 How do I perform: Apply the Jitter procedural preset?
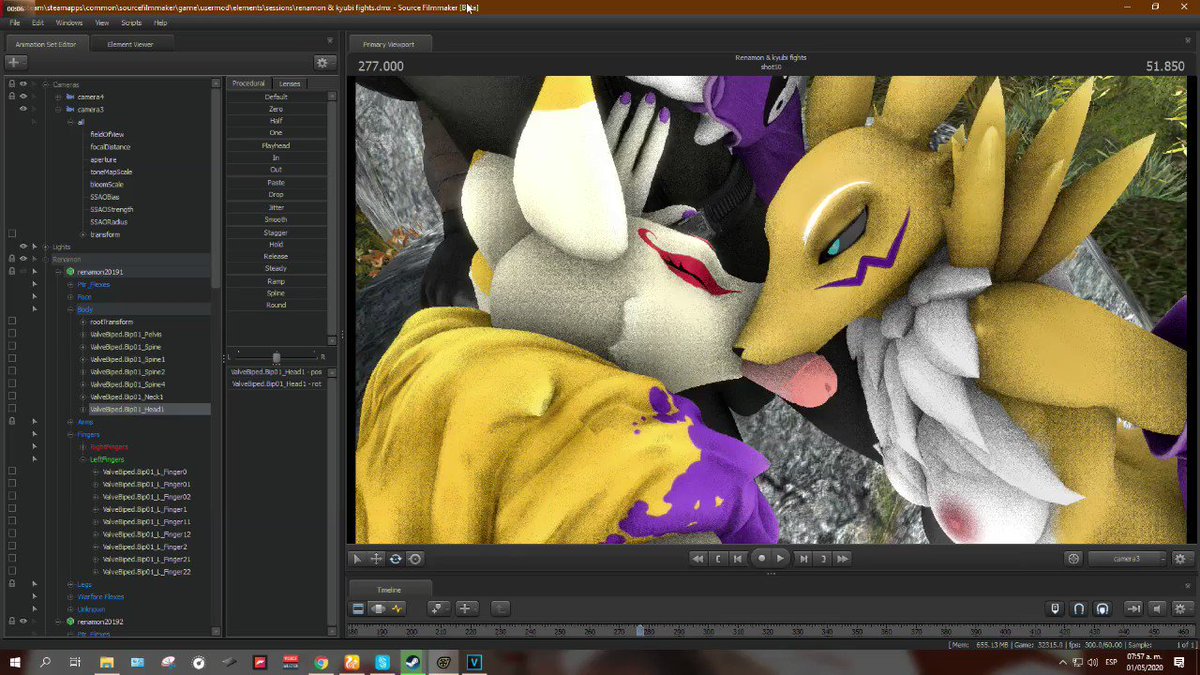click(276, 207)
